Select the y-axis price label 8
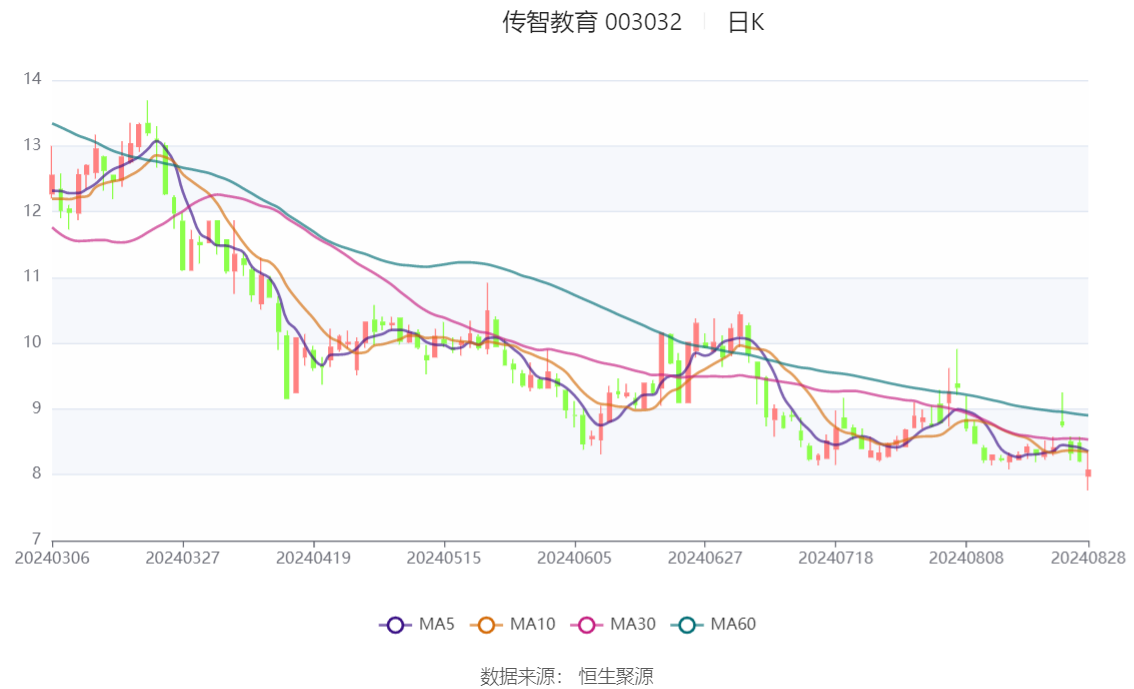1134x689 pixels. [37, 474]
